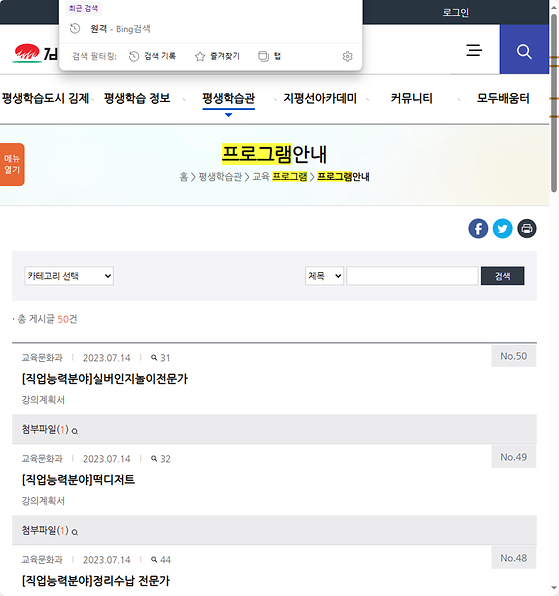Go to 교육 프로그램 breadcrumb
Screen dimensions: 559x596
click(280, 177)
